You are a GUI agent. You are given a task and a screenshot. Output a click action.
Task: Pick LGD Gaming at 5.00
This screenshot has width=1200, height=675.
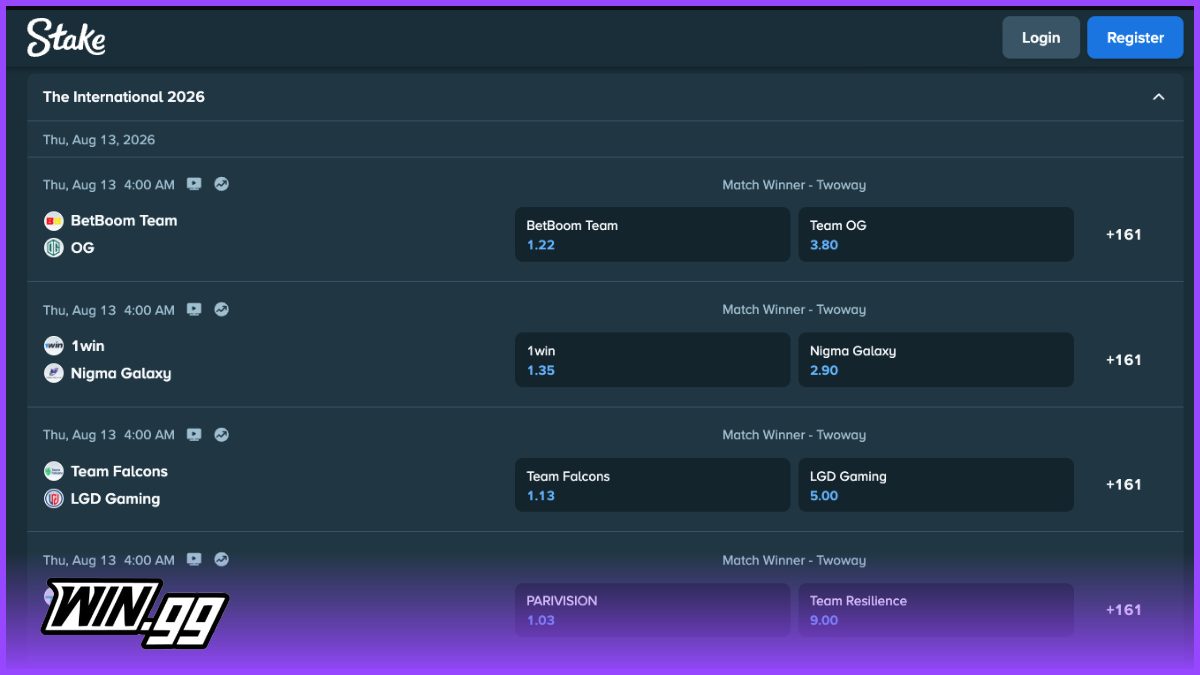[936, 485]
